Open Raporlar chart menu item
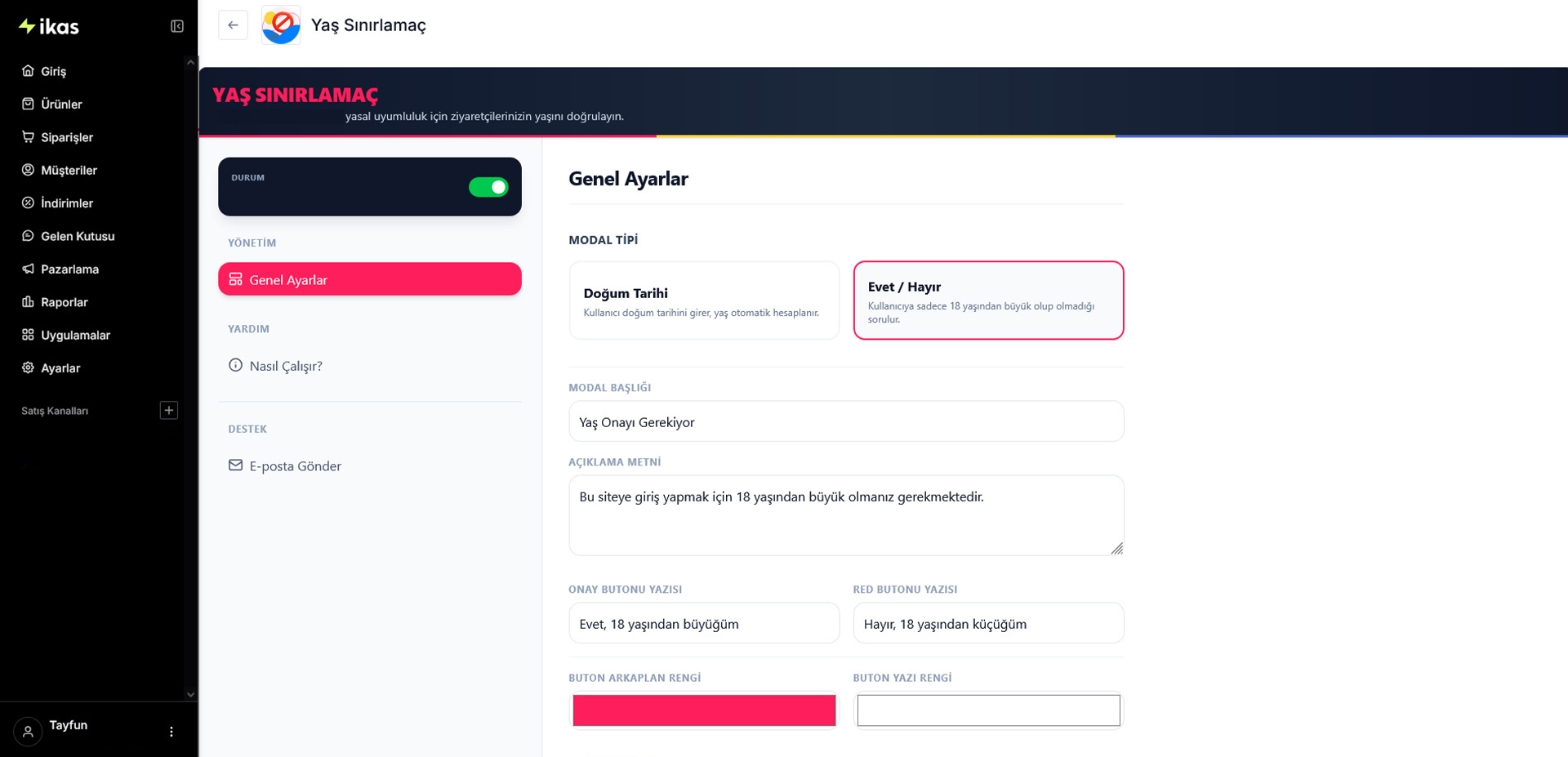Image resolution: width=1568 pixels, height=757 pixels. [64, 302]
